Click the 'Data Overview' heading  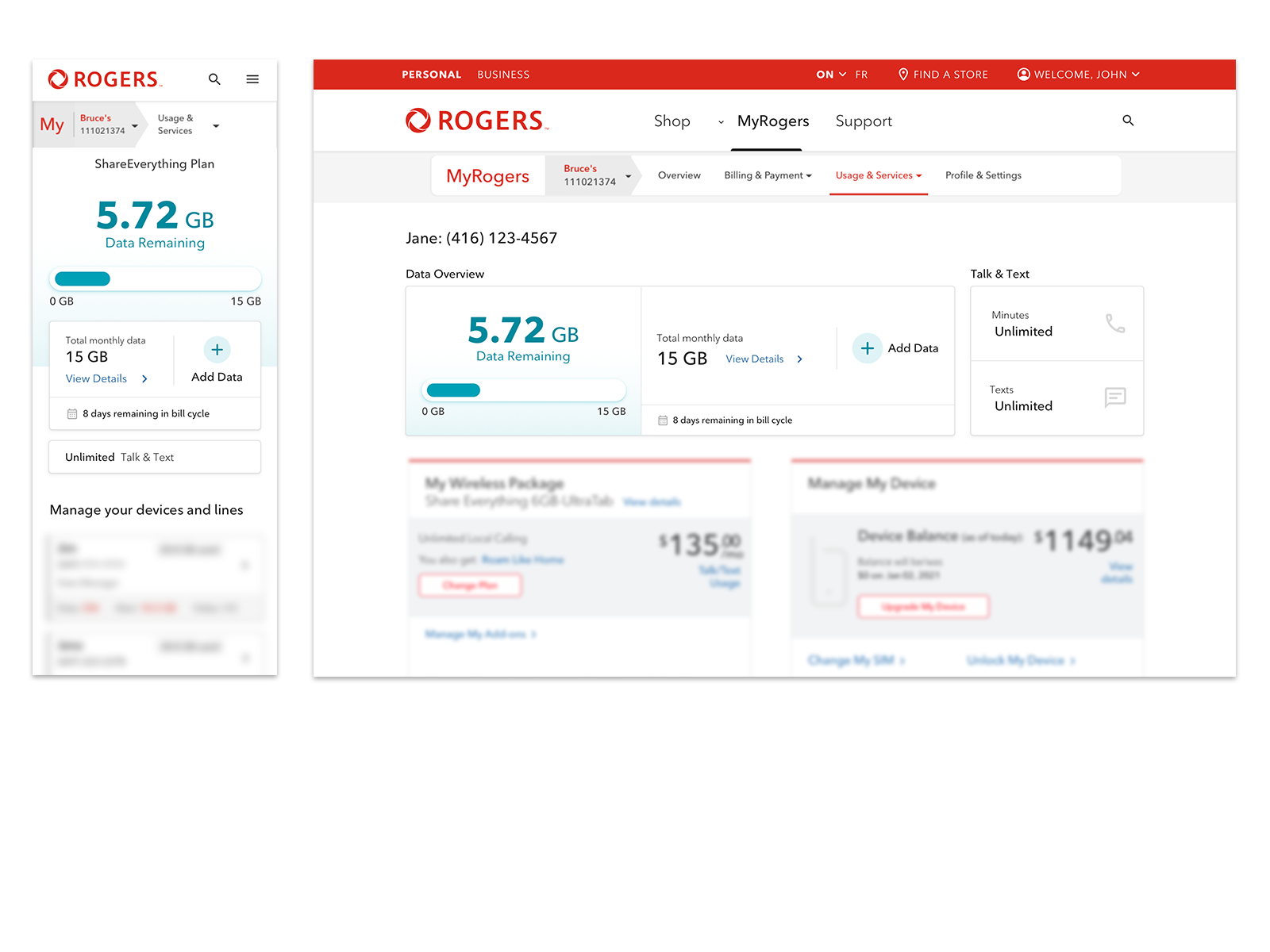444,274
